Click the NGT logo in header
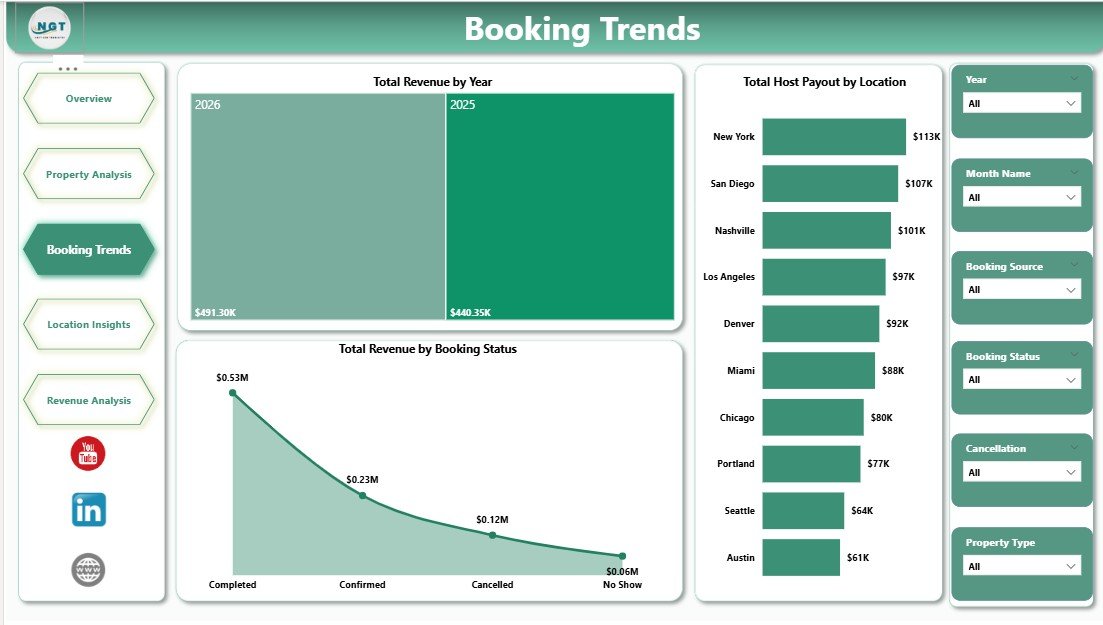This screenshot has width=1103, height=625. [50, 28]
